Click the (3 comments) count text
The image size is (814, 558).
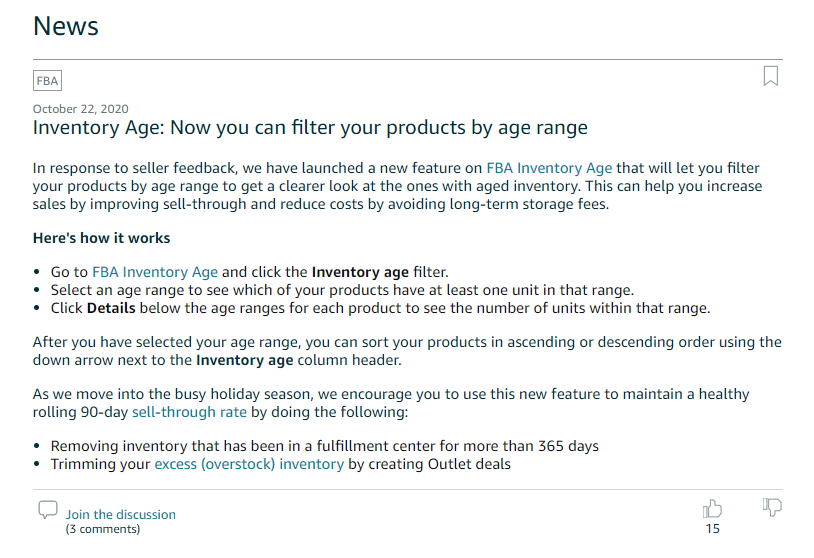(x=103, y=529)
